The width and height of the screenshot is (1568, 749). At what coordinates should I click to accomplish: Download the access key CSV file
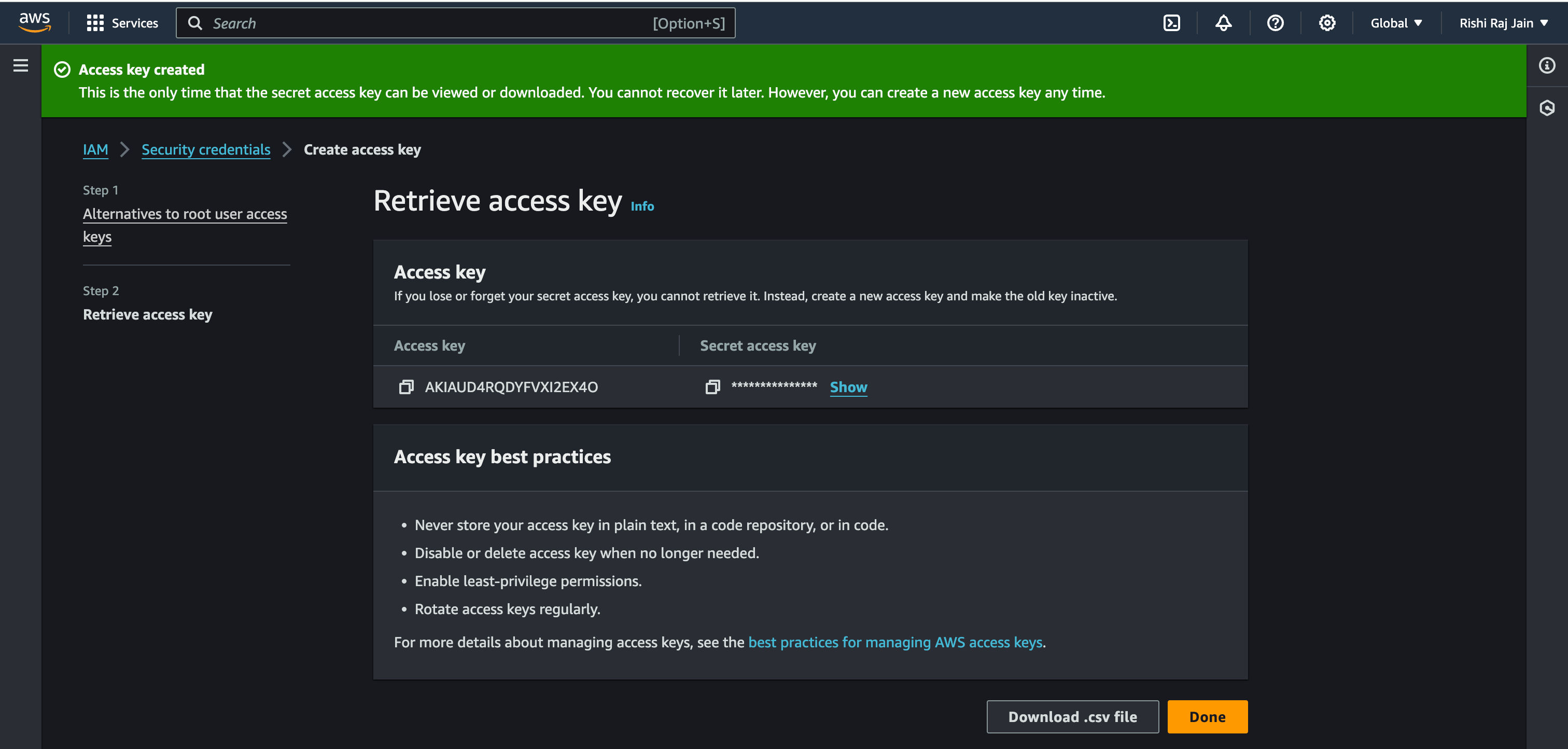(1071, 716)
